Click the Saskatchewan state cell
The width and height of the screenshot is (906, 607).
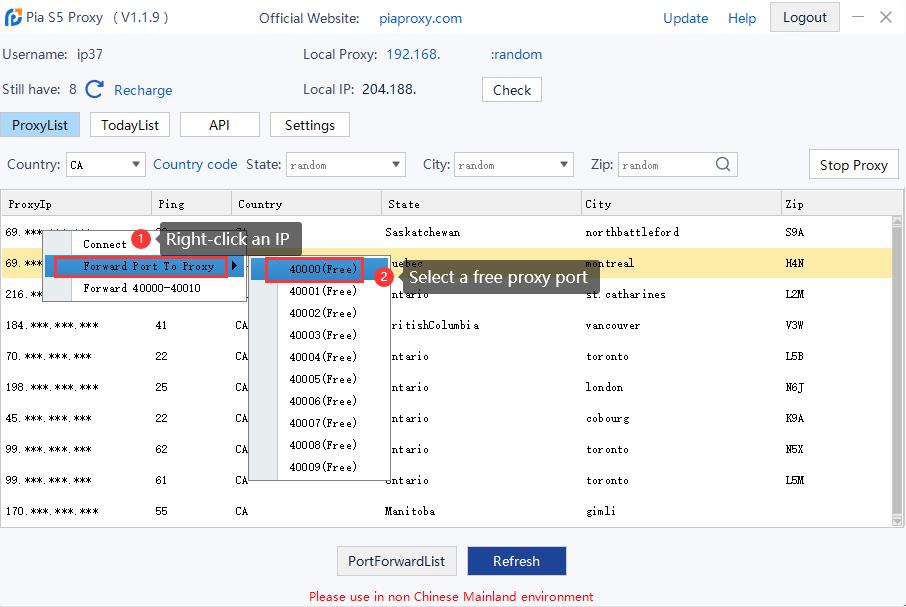pos(422,232)
